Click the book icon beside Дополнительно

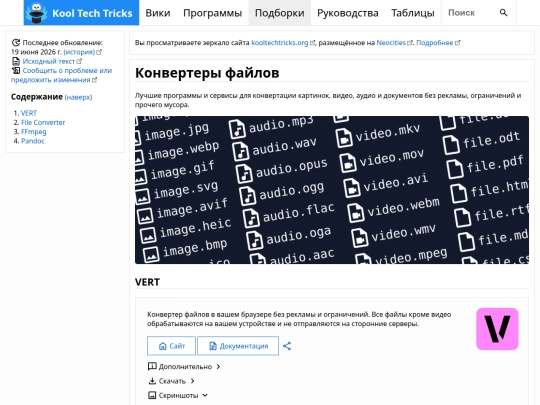[152, 366]
